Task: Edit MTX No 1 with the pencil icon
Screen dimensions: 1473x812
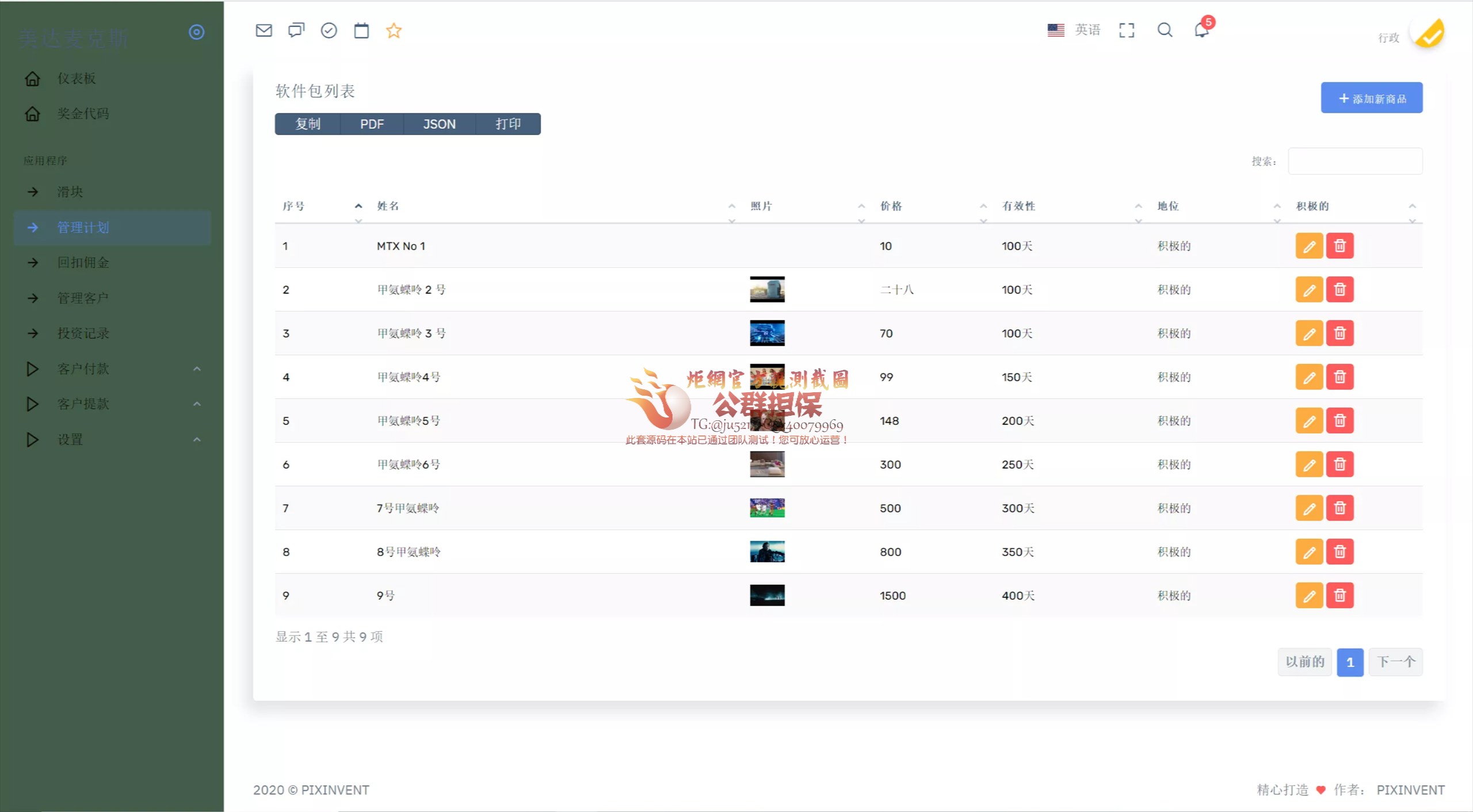Action: click(1310, 246)
